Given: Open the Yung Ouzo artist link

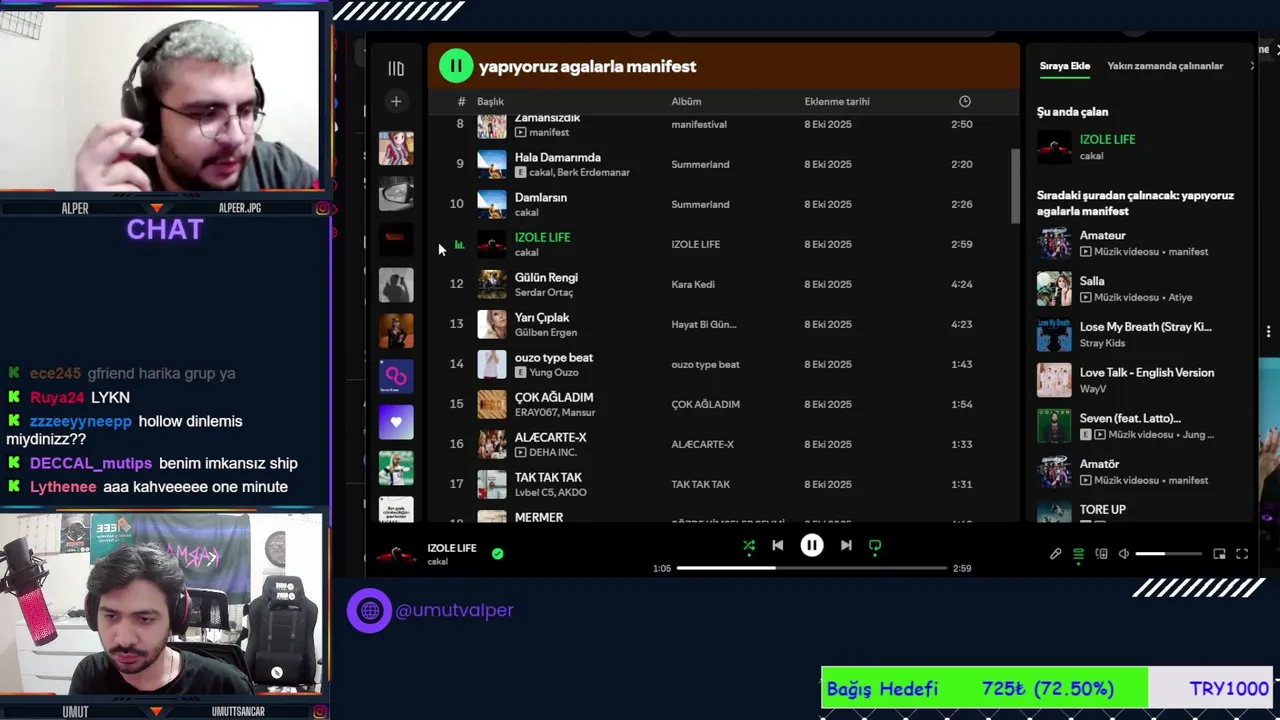Looking at the screenshot, I should [554, 372].
